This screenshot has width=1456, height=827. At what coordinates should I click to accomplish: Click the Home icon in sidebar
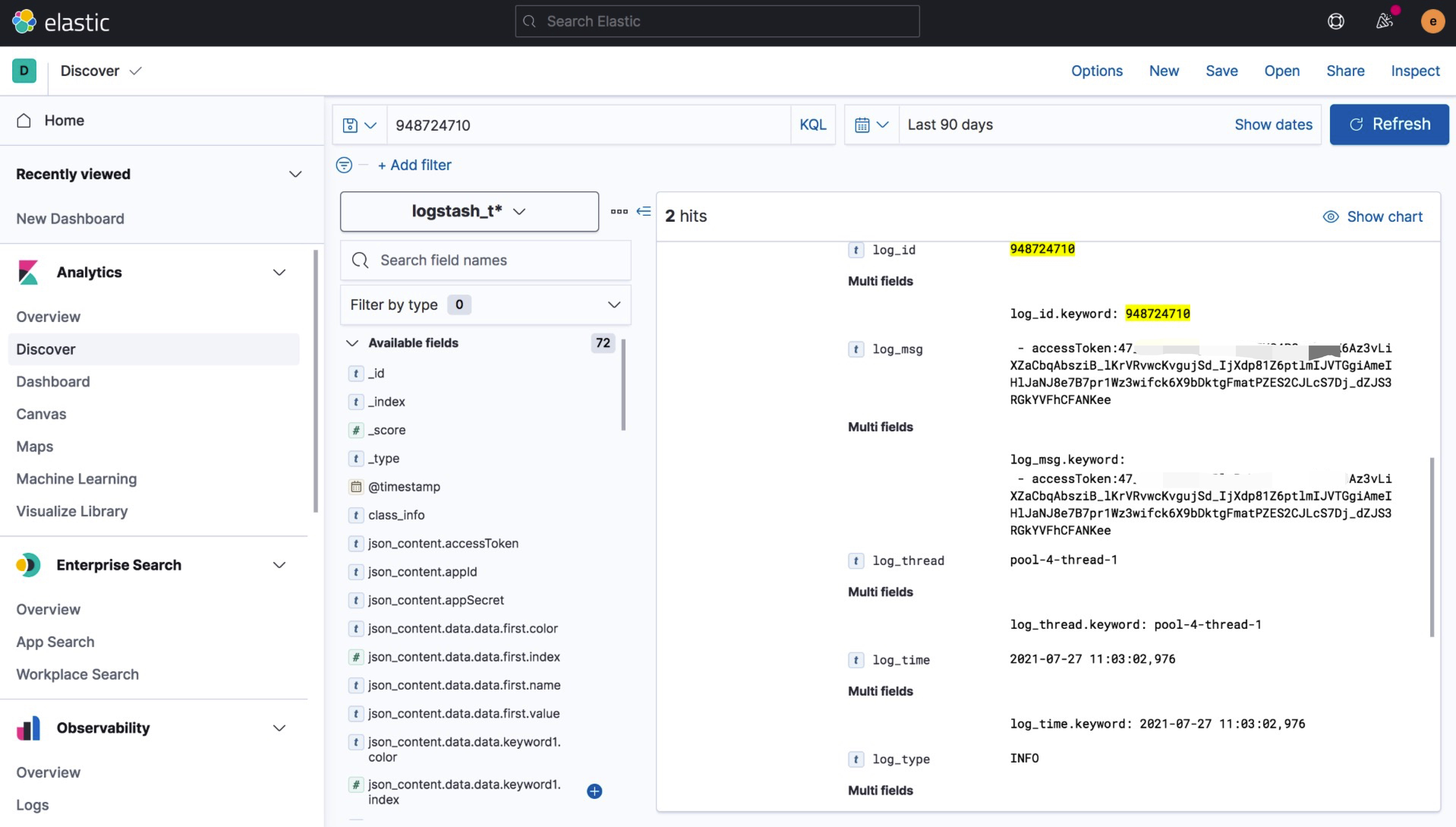[24, 120]
